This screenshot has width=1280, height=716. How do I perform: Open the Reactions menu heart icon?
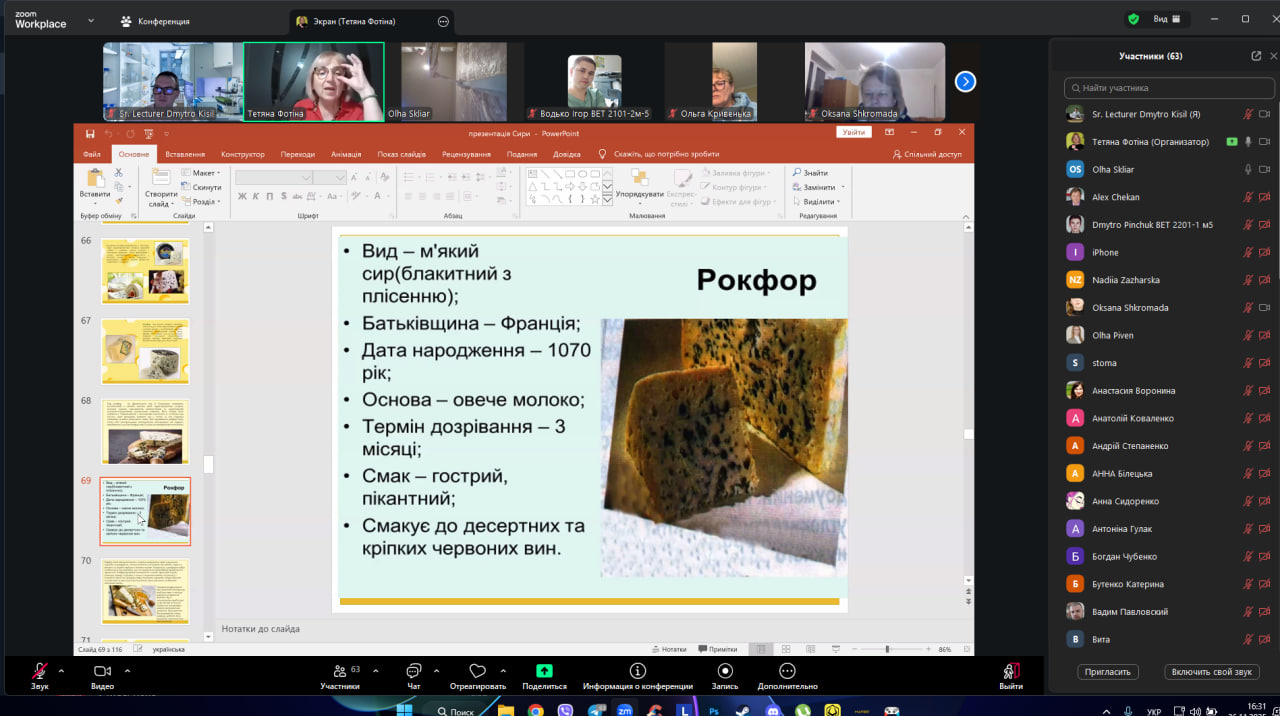tap(477, 671)
